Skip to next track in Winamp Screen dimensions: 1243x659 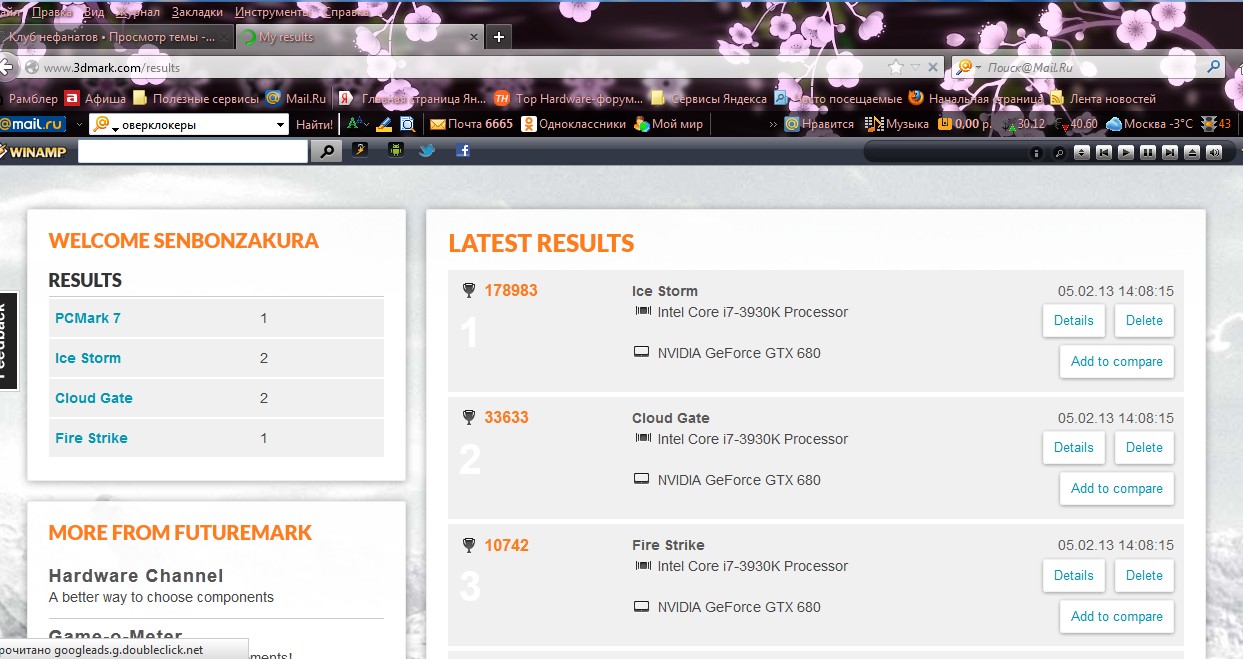coord(1169,153)
